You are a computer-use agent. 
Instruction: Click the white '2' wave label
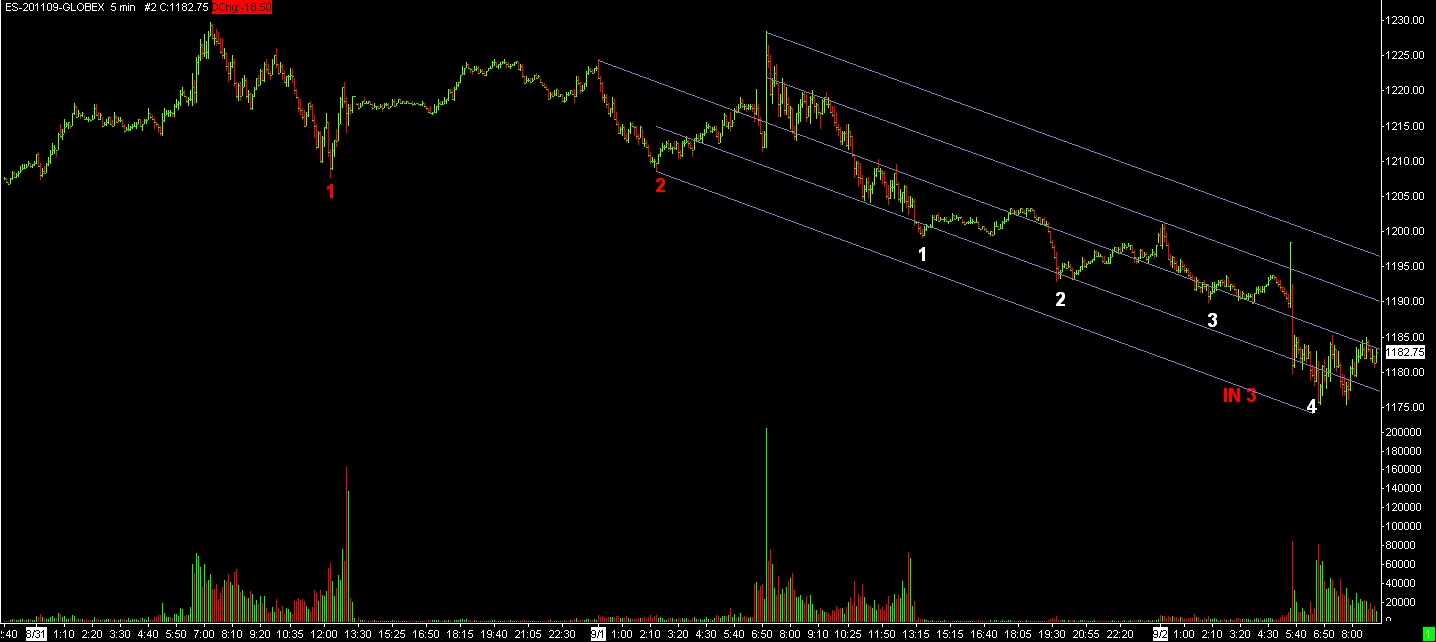click(x=1060, y=299)
